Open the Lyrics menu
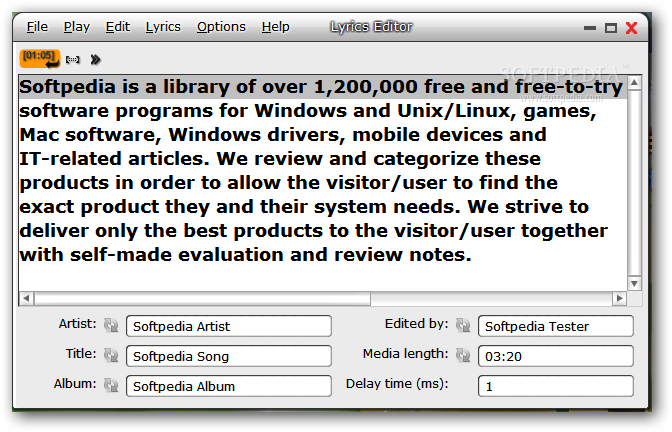Viewport: 672px width, 432px height. pyautogui.click(x=163, y=27)
